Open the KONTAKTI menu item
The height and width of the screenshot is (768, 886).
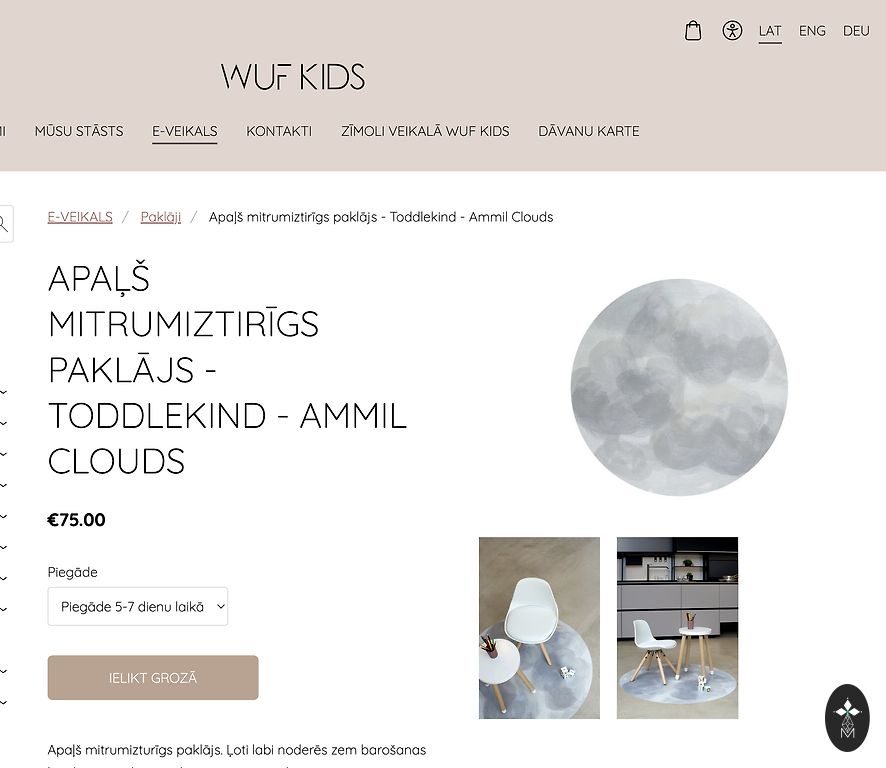point(279,131)
